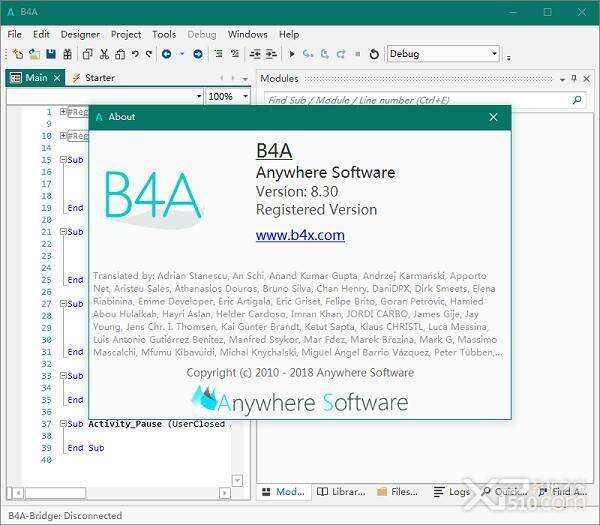This screenshot has width=600, height=525.
Task: Switch to the Librar... bottom tab
Action: coord(341,492)
